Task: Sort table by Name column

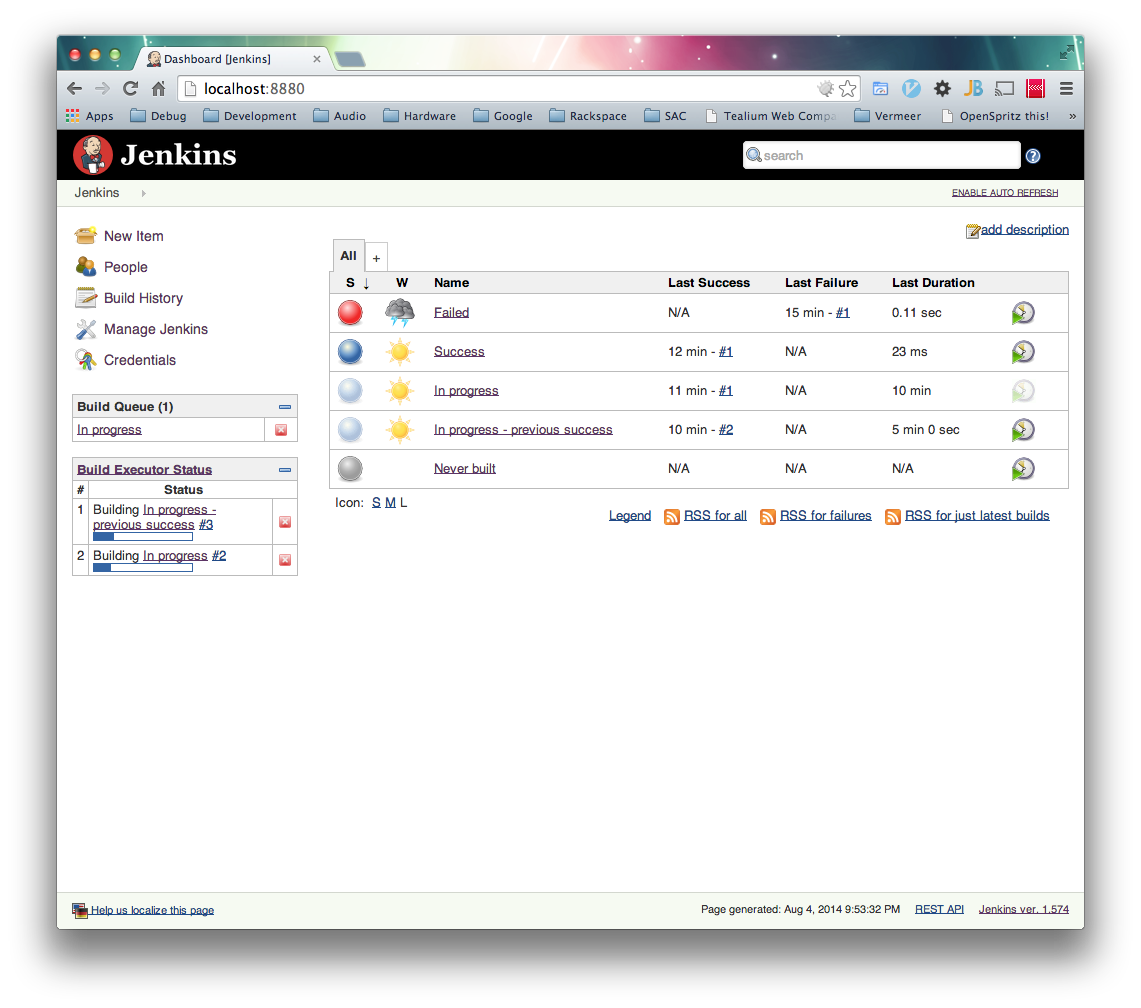Action: tap(451, 282)
